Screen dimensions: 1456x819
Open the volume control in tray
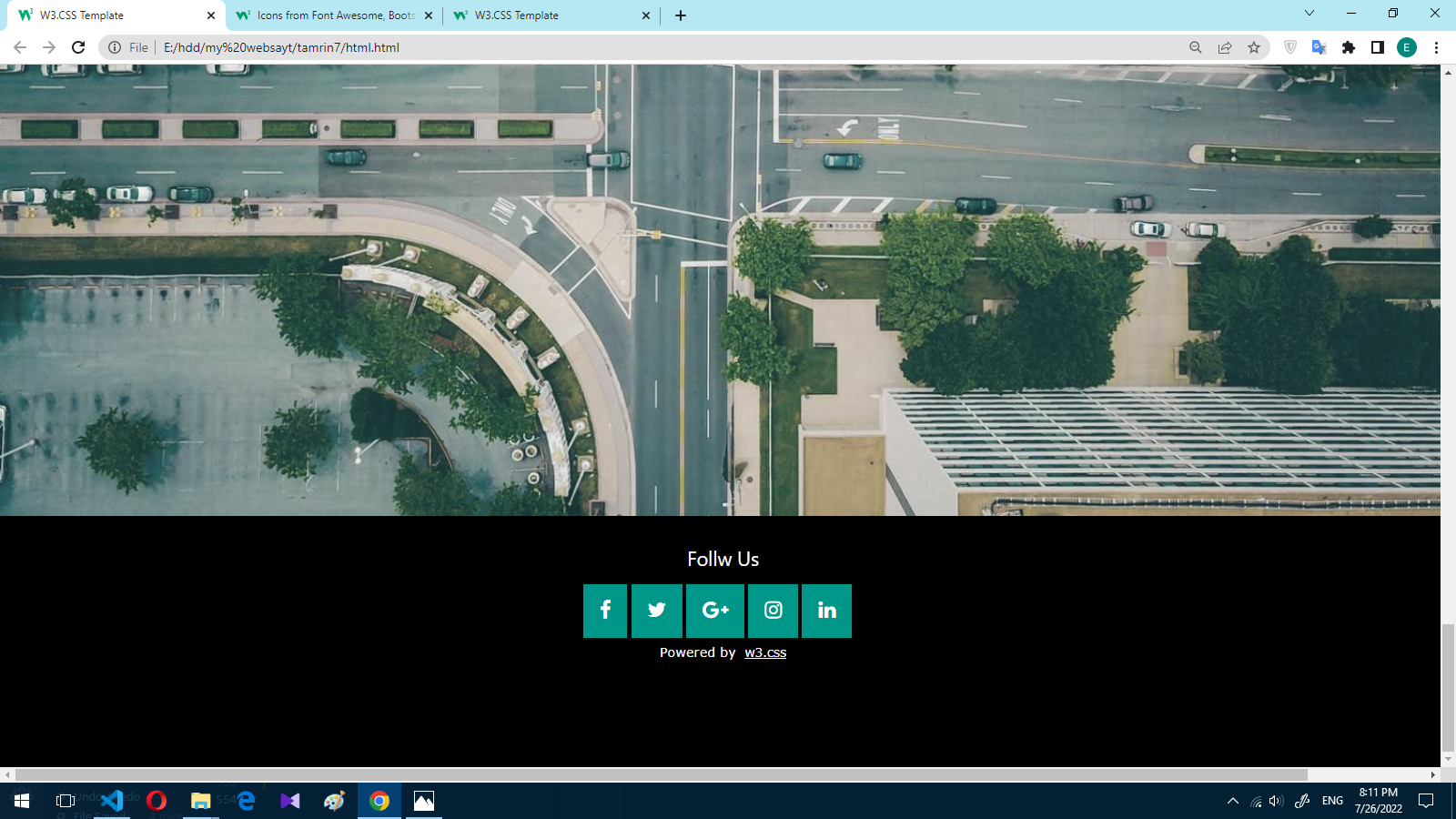[1276, 801]
